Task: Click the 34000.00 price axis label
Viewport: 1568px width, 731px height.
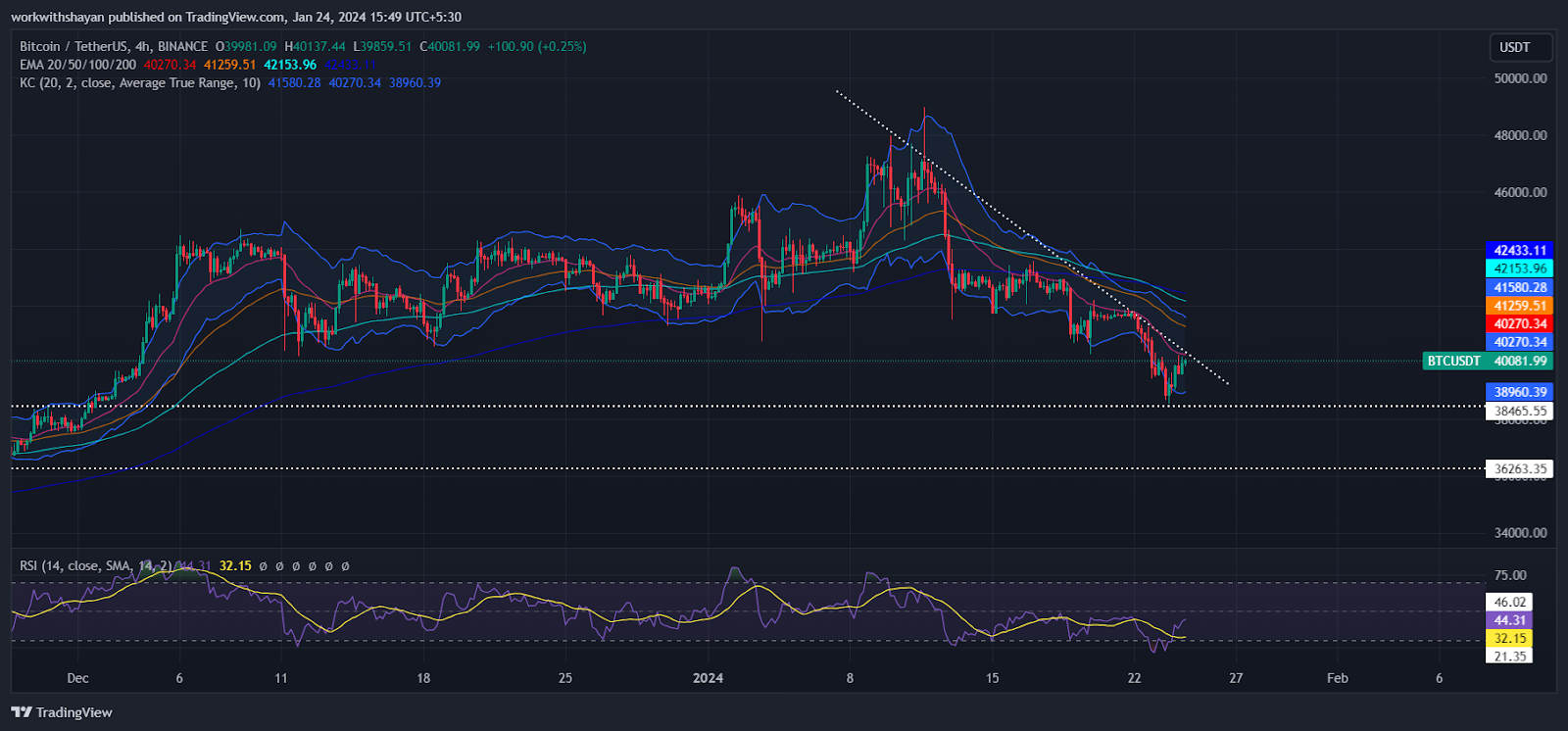Action: pyautogui.click(x=1520, y=533)
